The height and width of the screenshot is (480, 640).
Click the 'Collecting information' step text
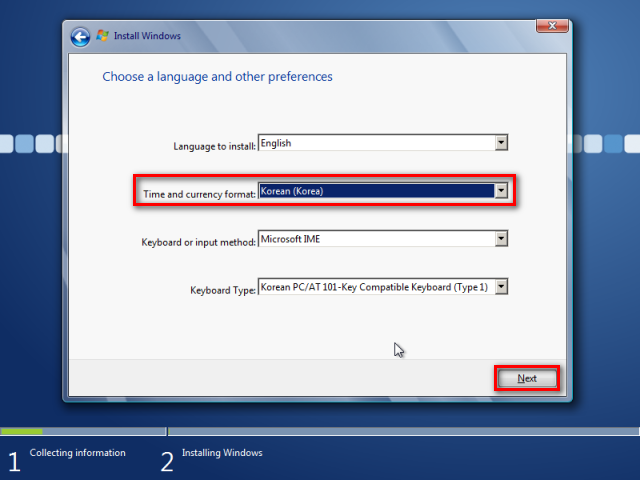tap(78, 453)
